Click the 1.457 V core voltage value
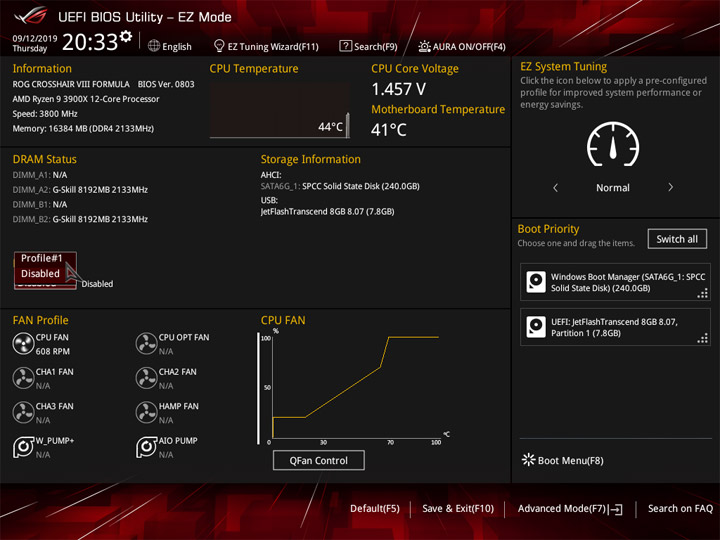Screen dimensions: 720x540 [x=399, y=89]
